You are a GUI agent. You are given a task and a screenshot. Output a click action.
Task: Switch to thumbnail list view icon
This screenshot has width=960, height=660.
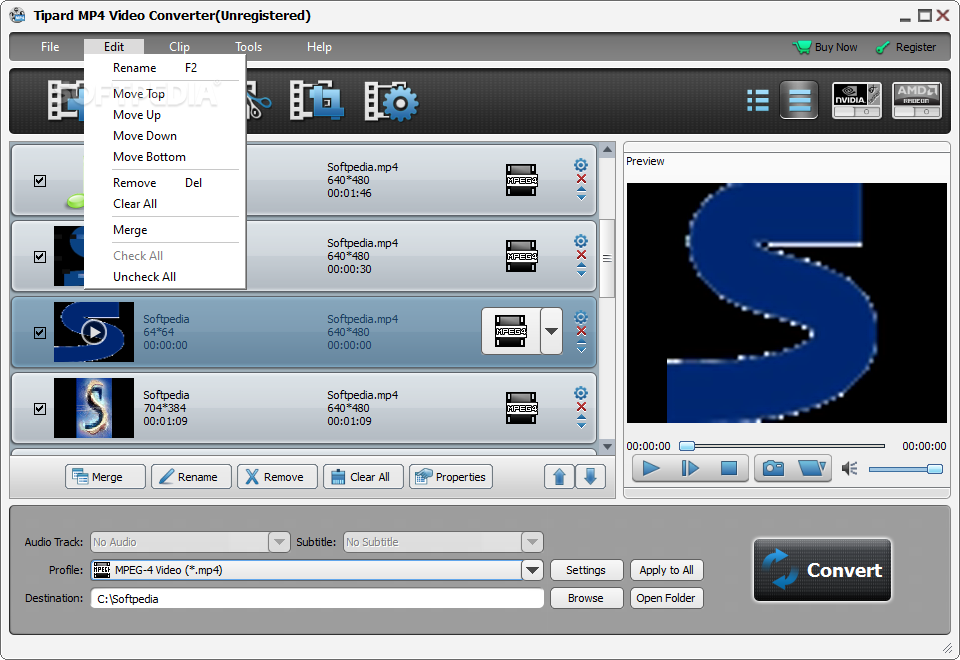click(758, 100)
